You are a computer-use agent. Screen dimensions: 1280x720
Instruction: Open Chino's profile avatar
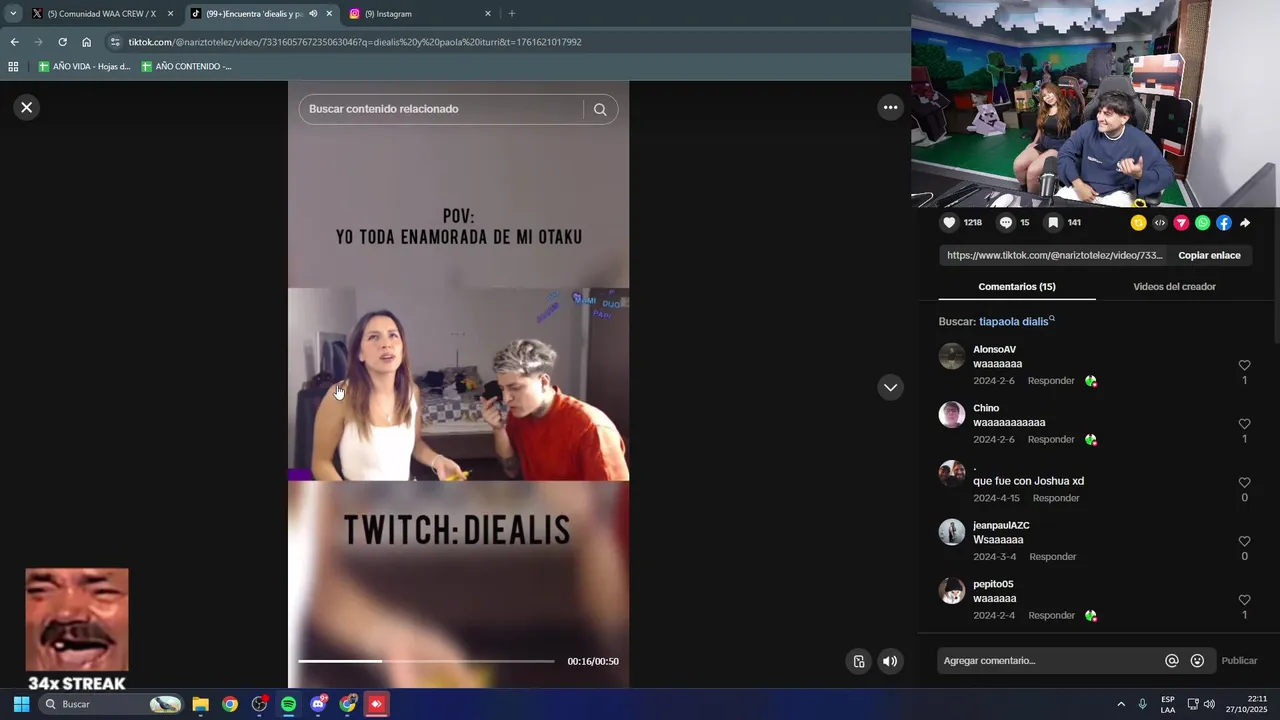[952, 415]
